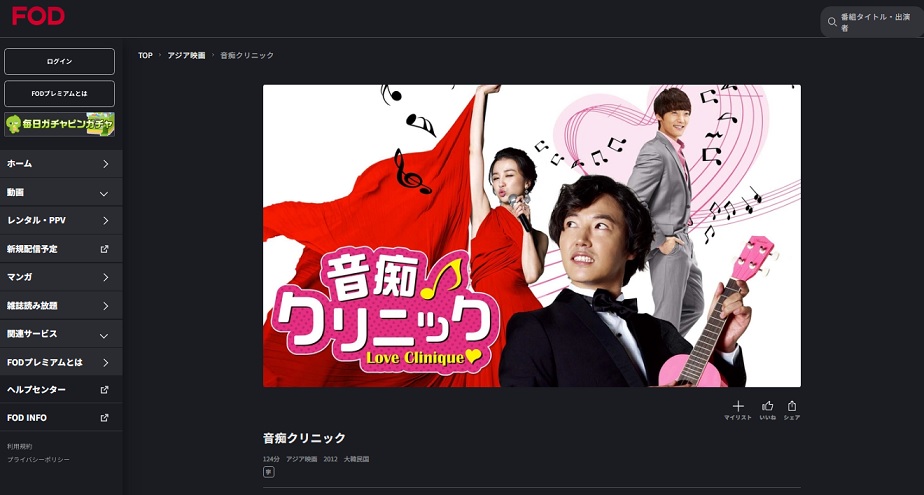
Task: Go to アジア映画 breadcrumb link
Action: 186,55
